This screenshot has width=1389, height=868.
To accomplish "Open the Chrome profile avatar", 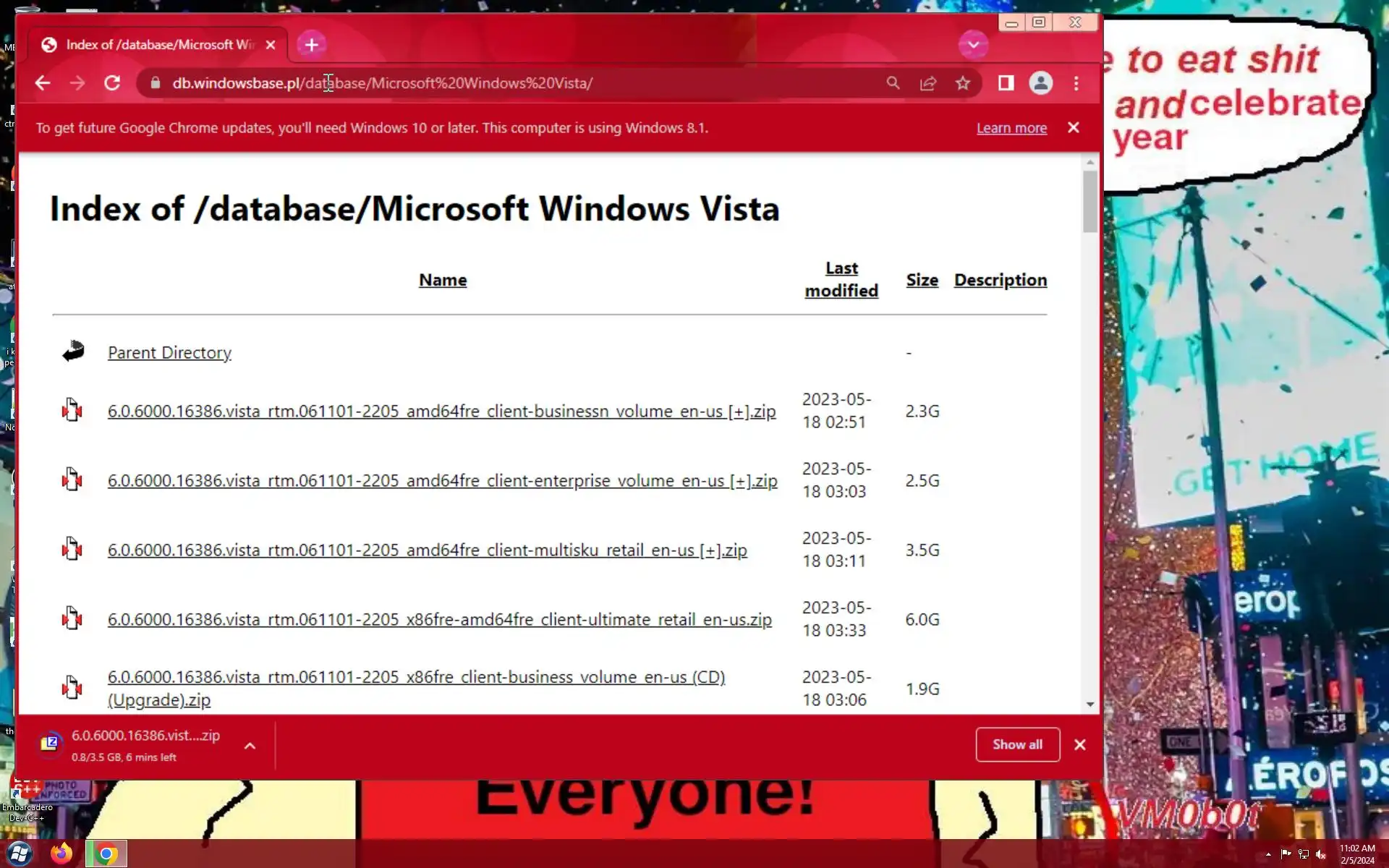I will pyautogui.click(x=1040, y=83).
